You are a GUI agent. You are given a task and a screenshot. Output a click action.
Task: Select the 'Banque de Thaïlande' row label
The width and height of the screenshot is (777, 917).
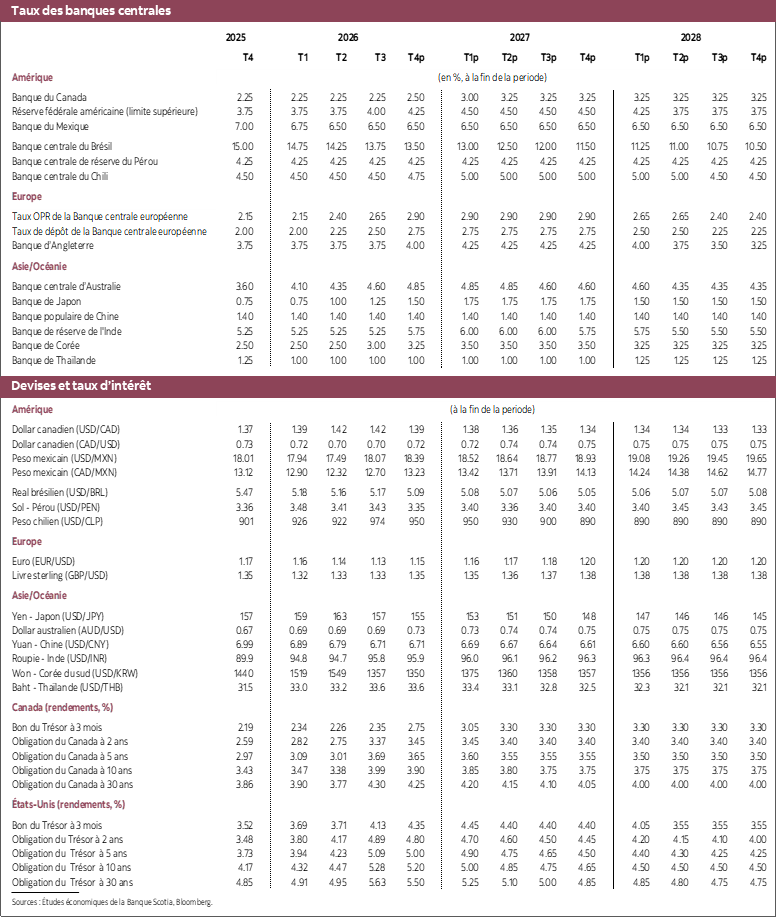tap(54, 360)
